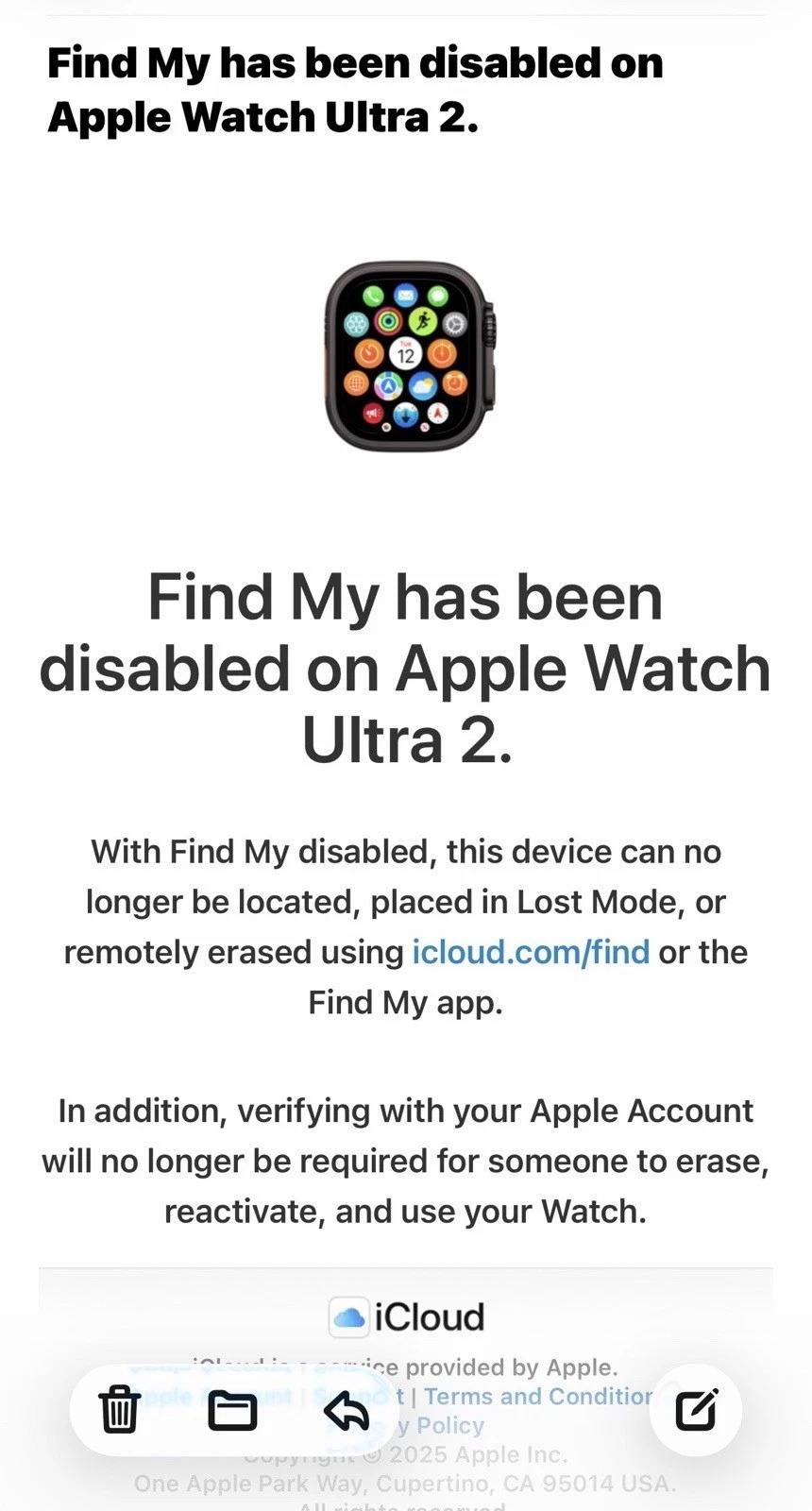The image size is (812, 1511).
Task: Tap the bold email subject line at top
Action: tap(355, 90)
